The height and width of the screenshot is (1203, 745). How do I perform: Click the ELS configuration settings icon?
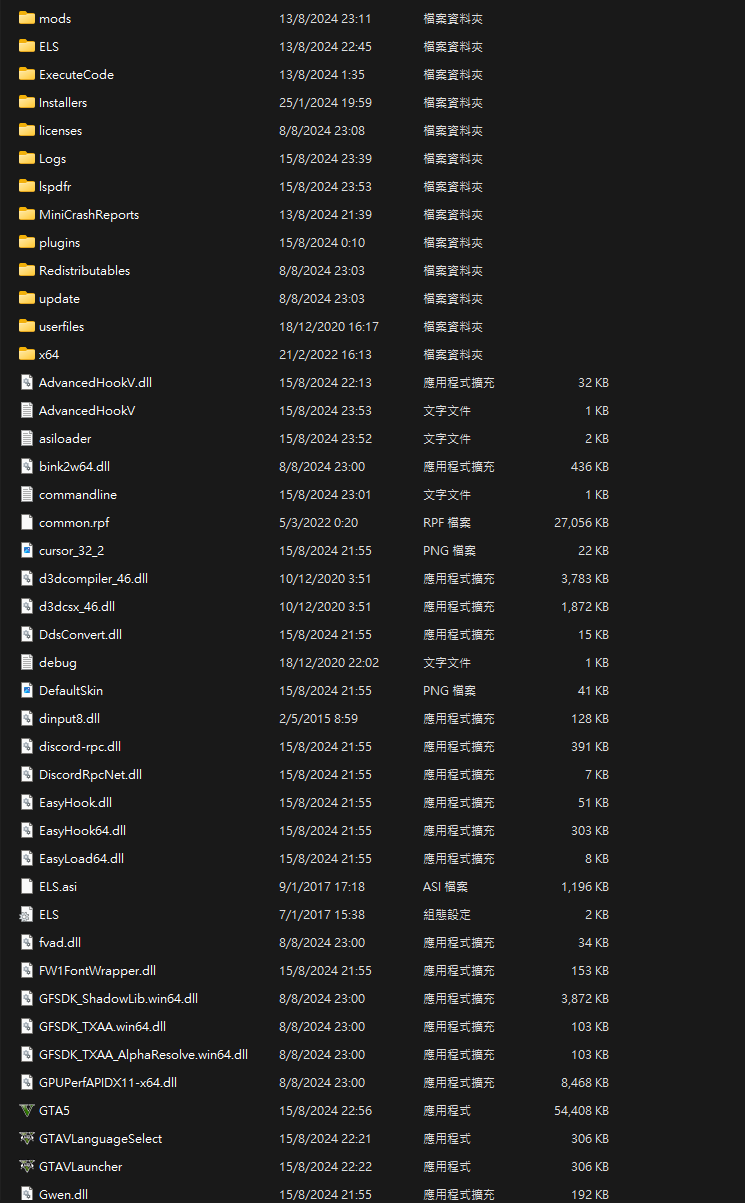tap(27, 914)
